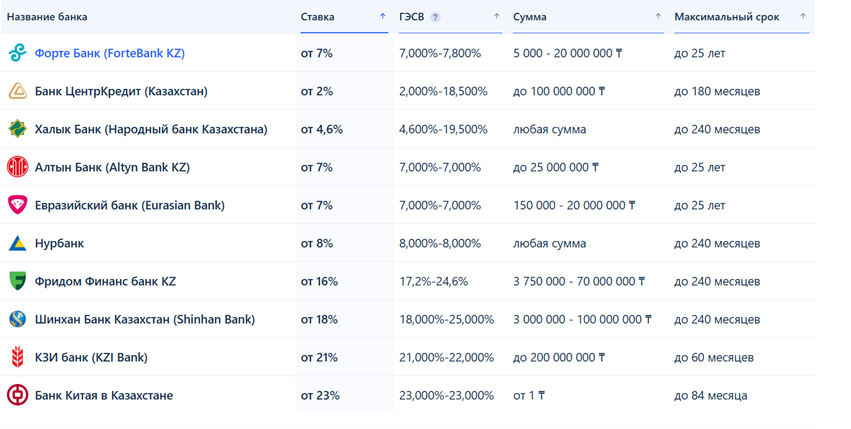Click the Ставка column header label

pos(317,17)
